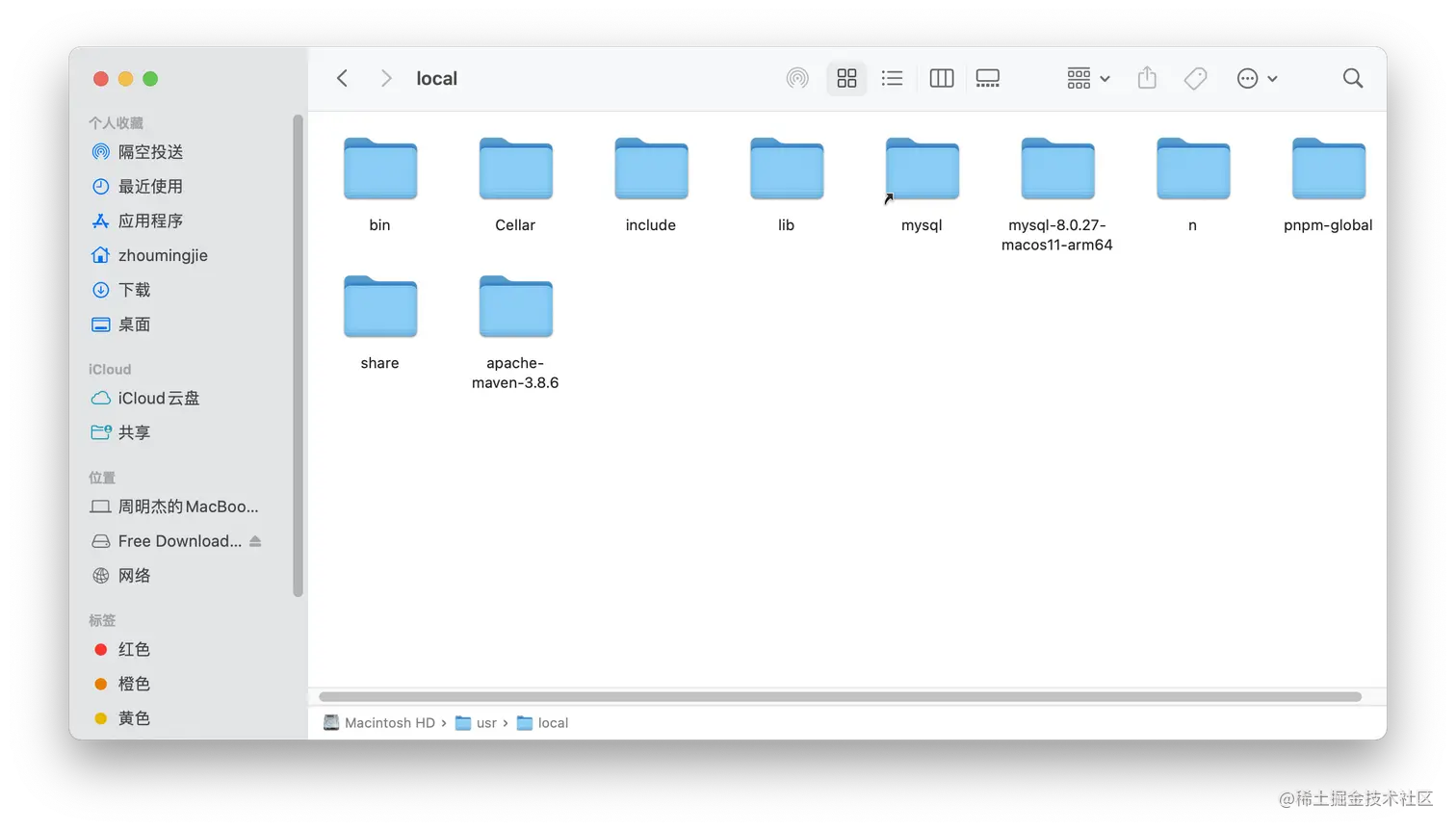The image size is (1456, 831).
Task: Zoom the window with green button
Action: pyautogui.click(x=150, y=79)
